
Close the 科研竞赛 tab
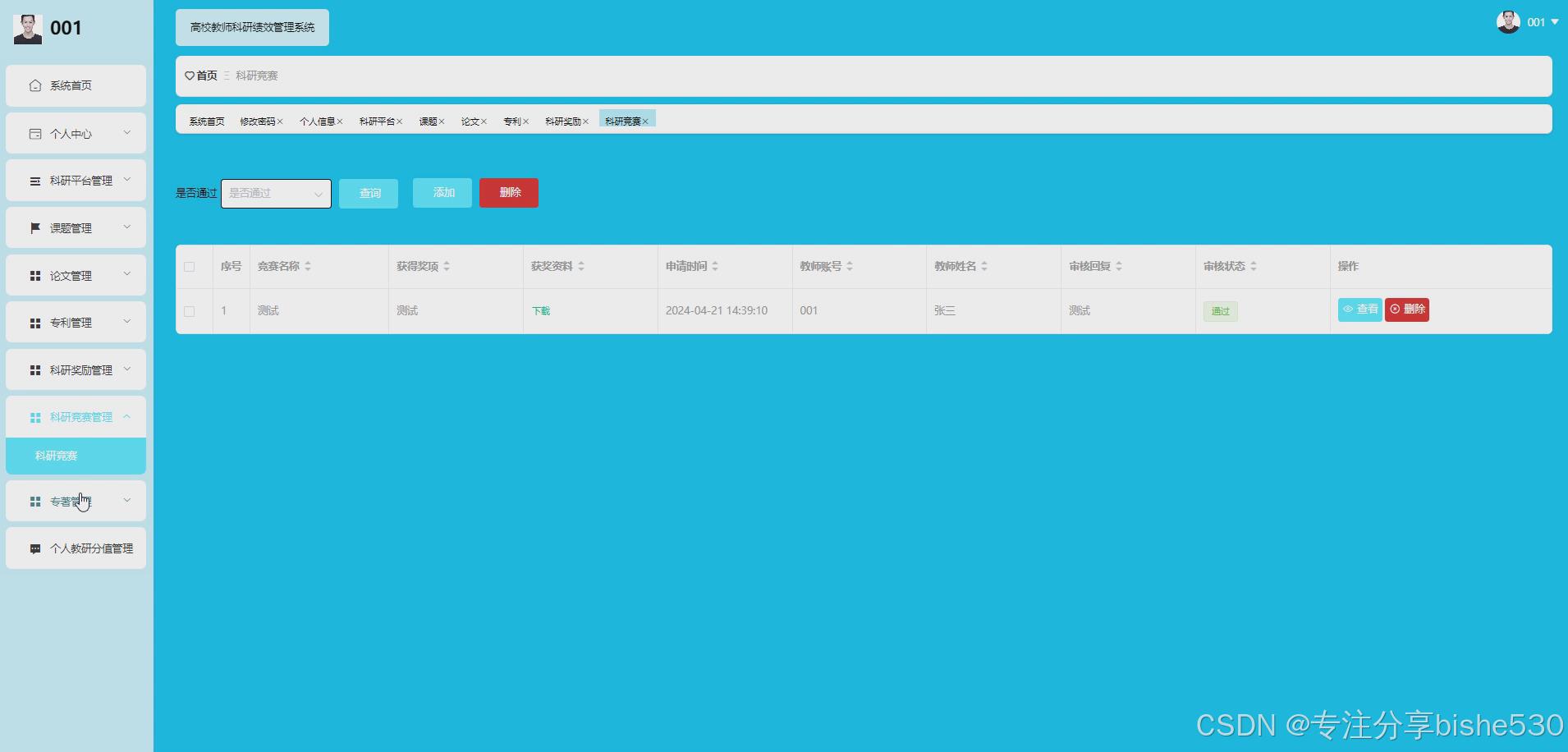(x=645, y=122)
